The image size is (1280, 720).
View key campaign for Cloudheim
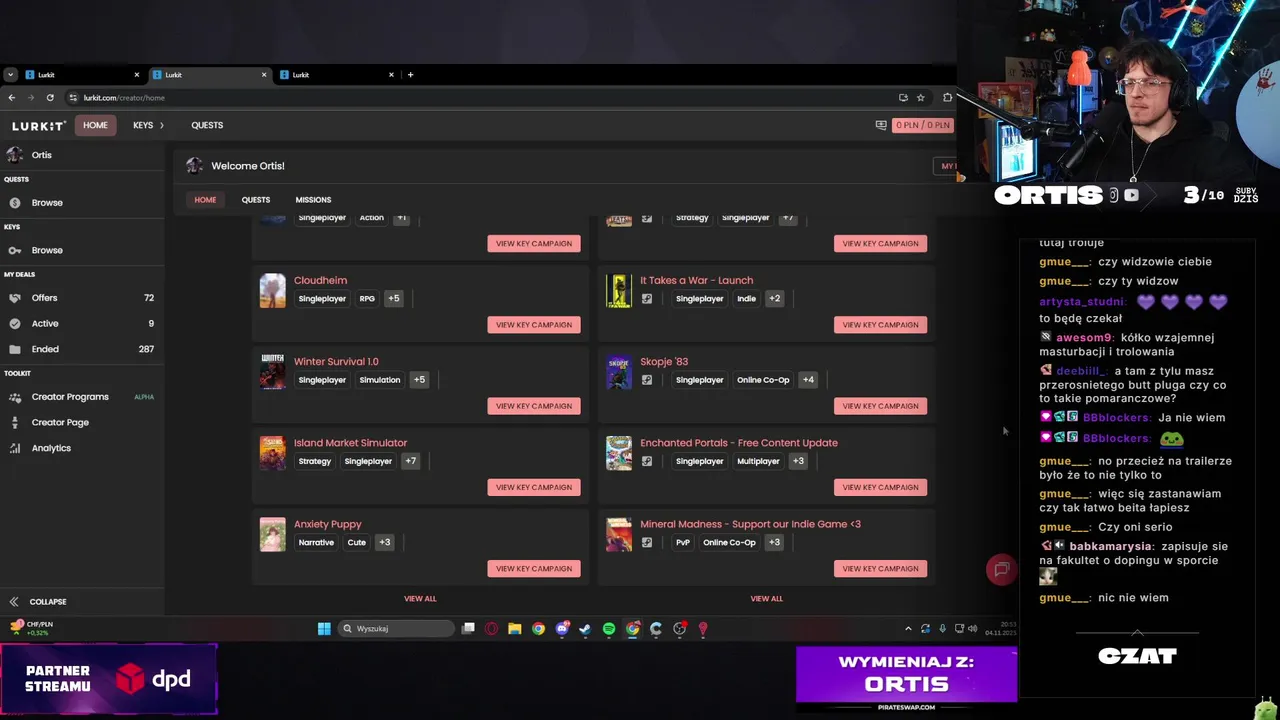point(534,325)
